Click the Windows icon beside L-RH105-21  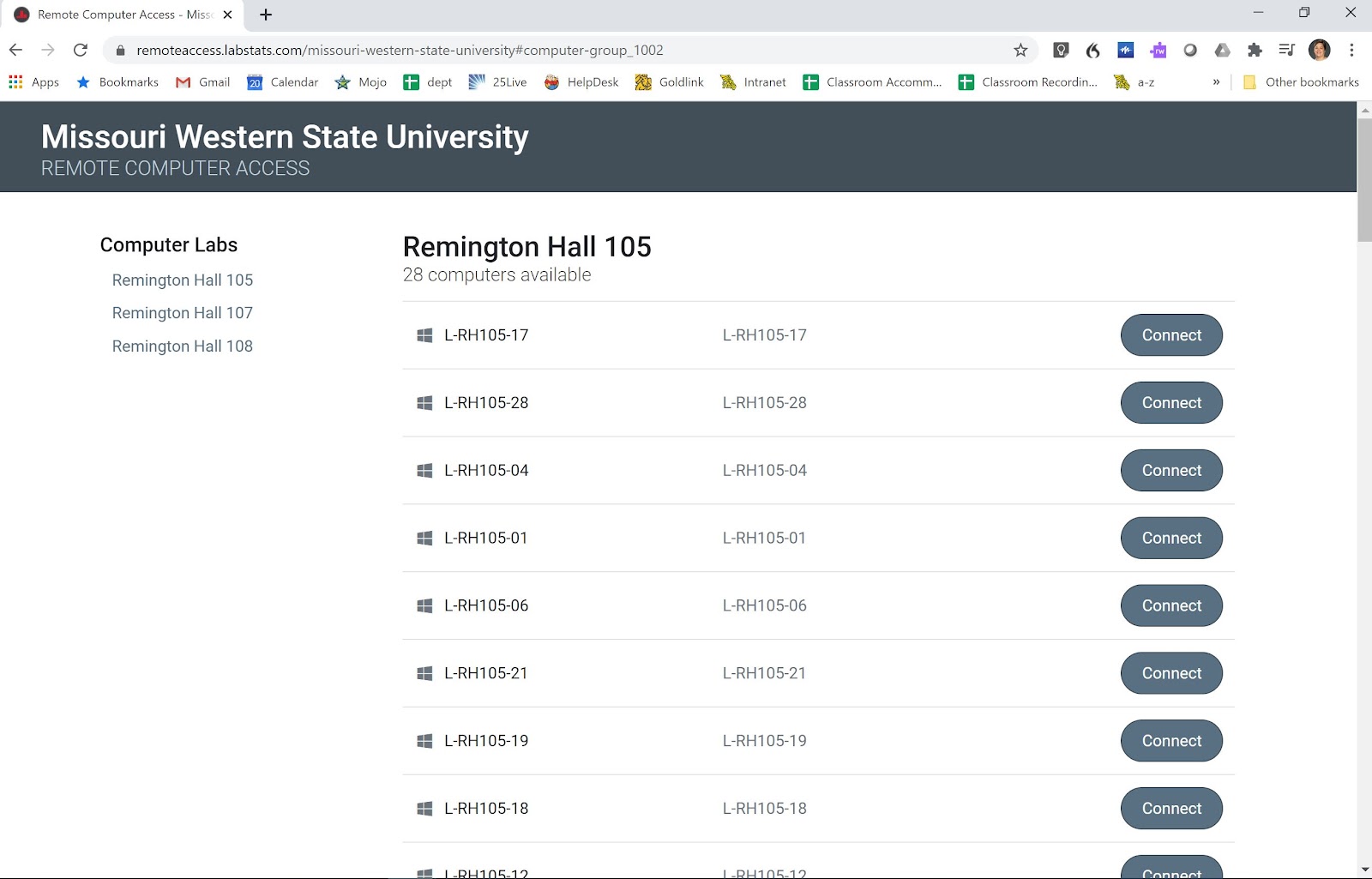point(424,674)
